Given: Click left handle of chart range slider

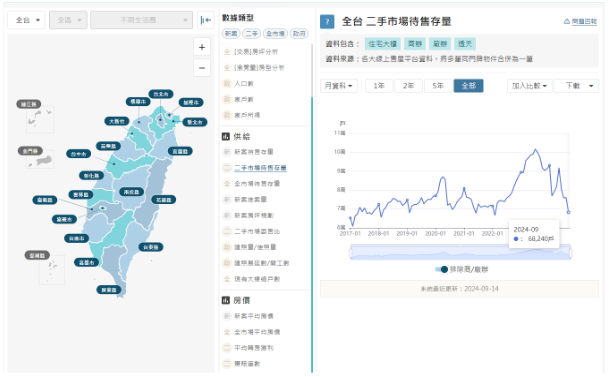Looking at the screenshot, I should click(x=350, y=253).
